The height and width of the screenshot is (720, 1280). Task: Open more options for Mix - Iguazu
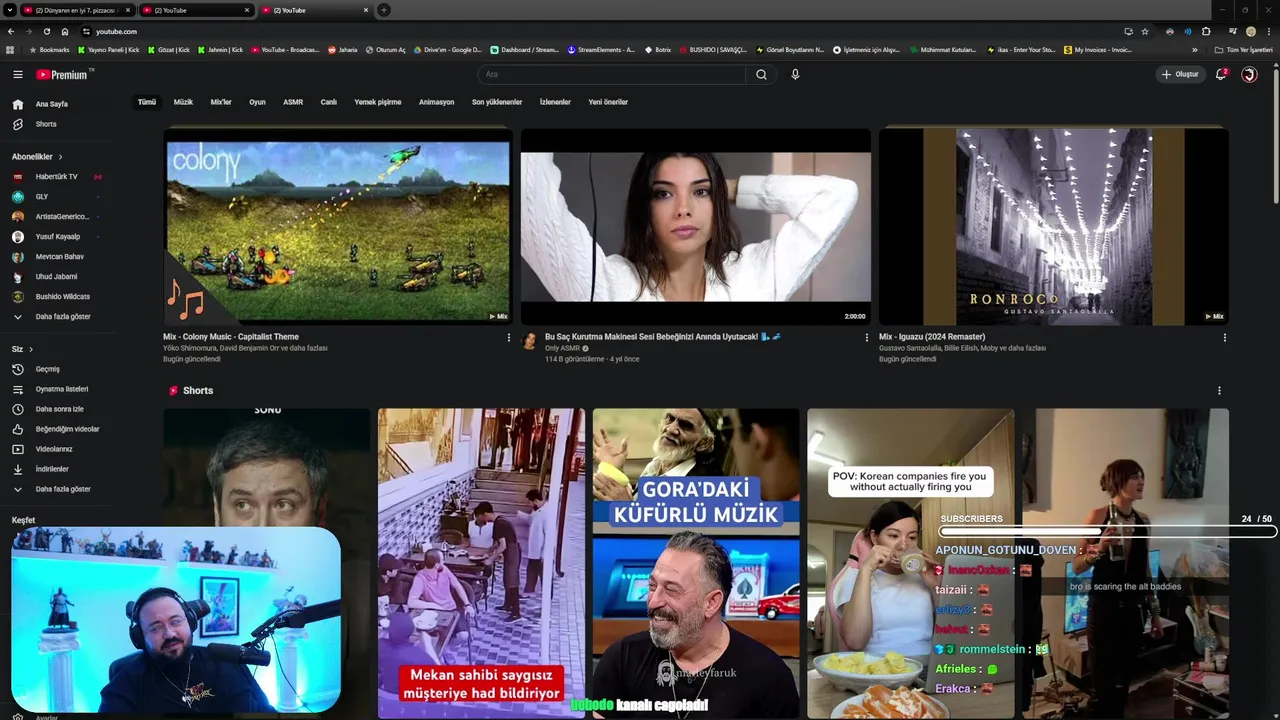[x=1224, y=337]
